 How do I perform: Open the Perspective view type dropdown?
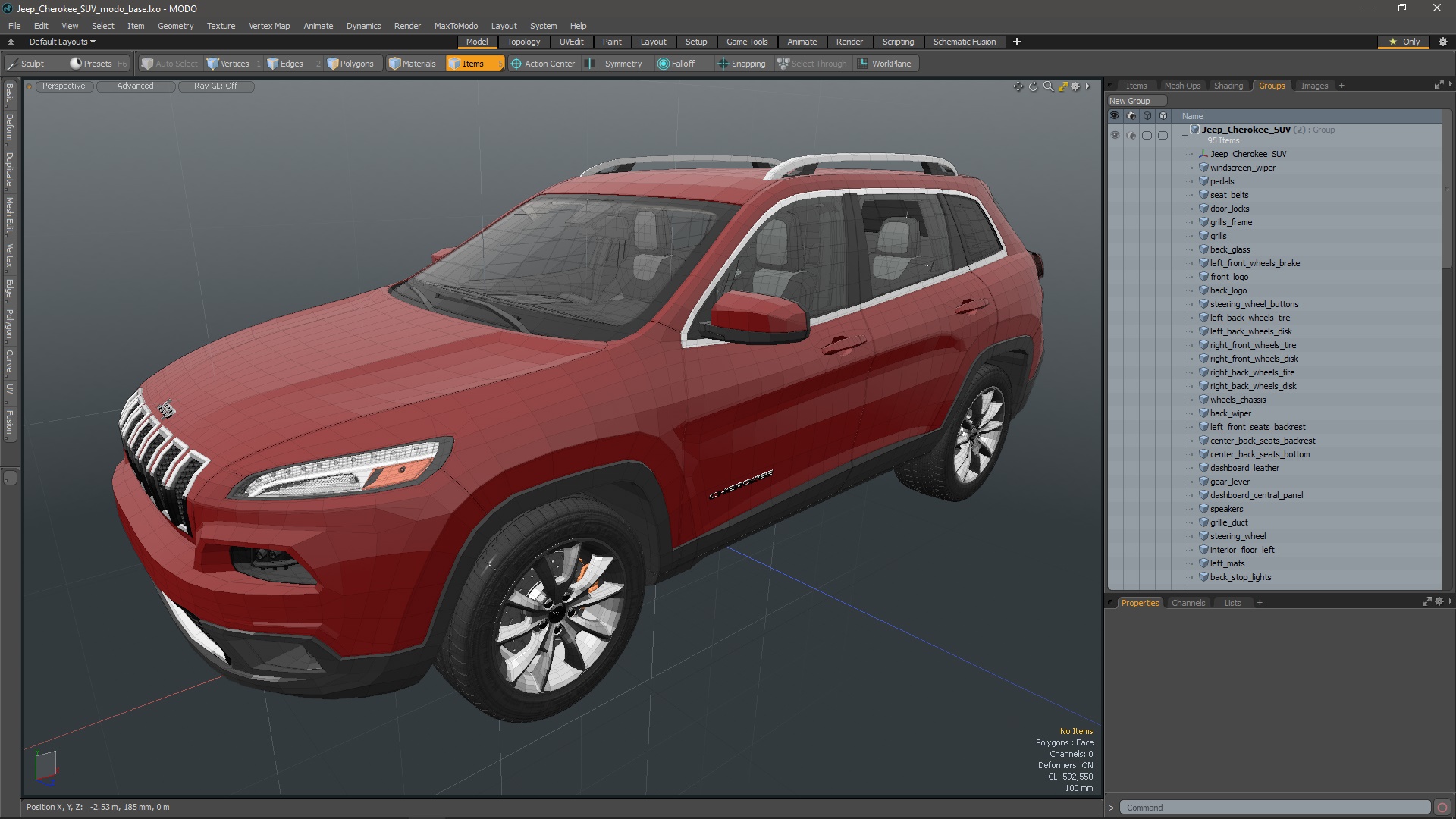pos(64,86)
